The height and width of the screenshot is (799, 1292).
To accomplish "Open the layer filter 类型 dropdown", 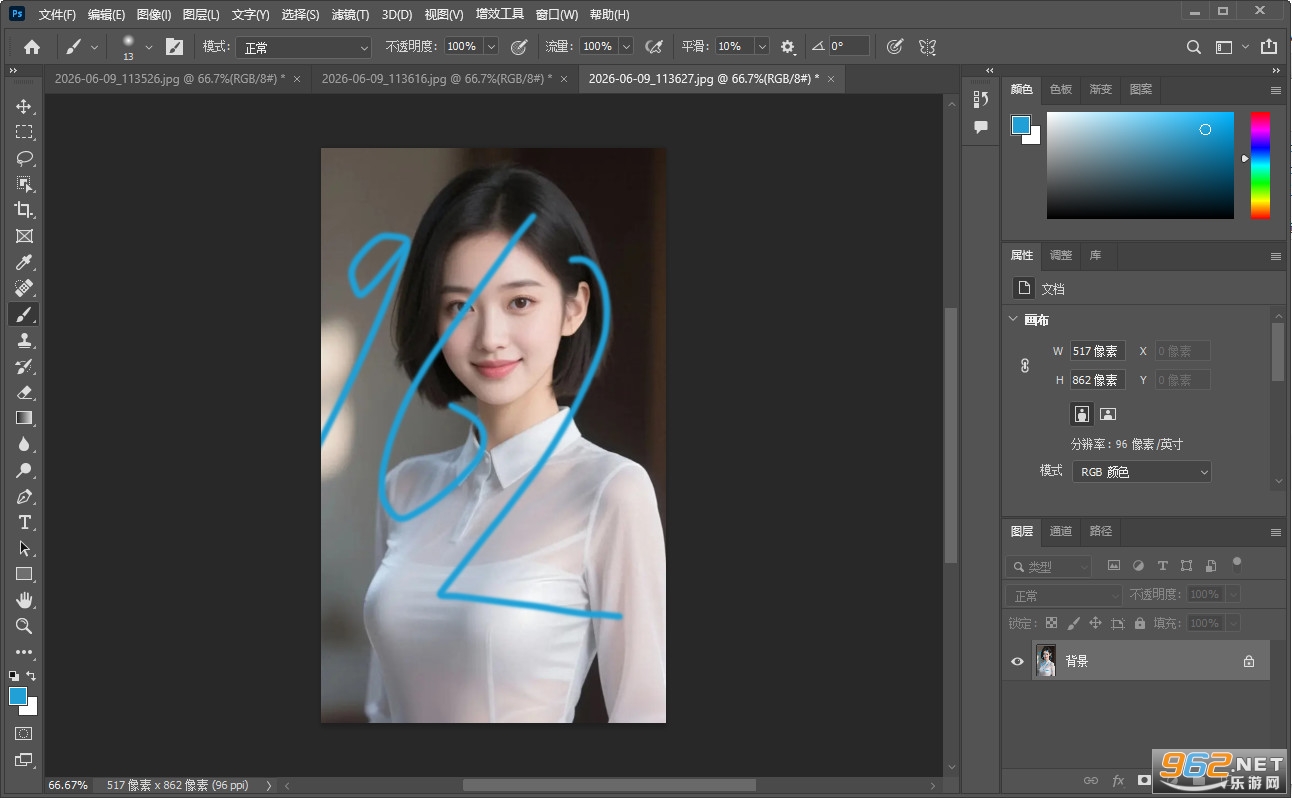I will tap(1048, 567).
